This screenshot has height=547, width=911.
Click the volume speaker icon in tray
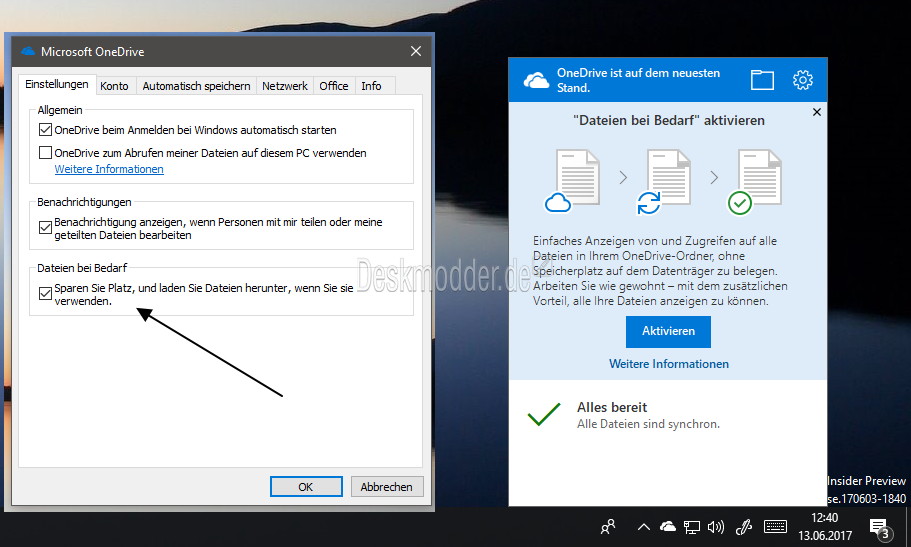click(x=716, y=527)
